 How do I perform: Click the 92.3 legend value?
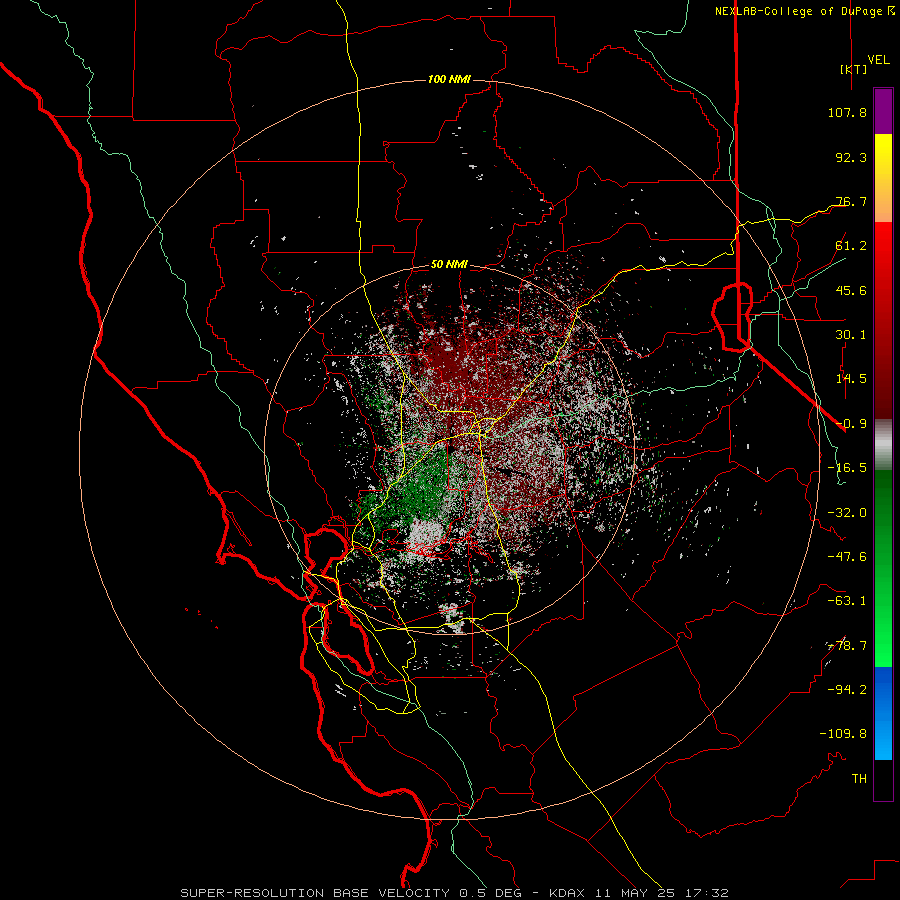(851, 157)
